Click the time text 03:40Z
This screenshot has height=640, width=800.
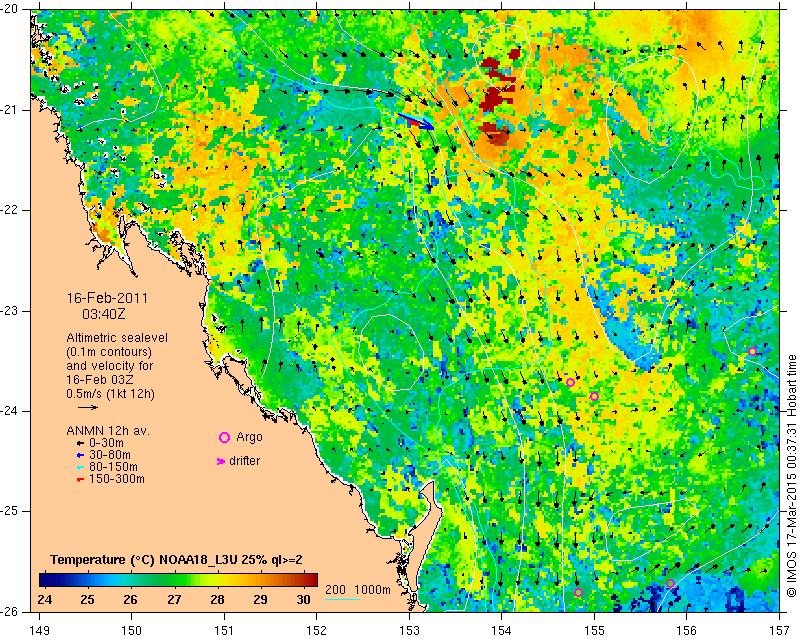point(104,314)
